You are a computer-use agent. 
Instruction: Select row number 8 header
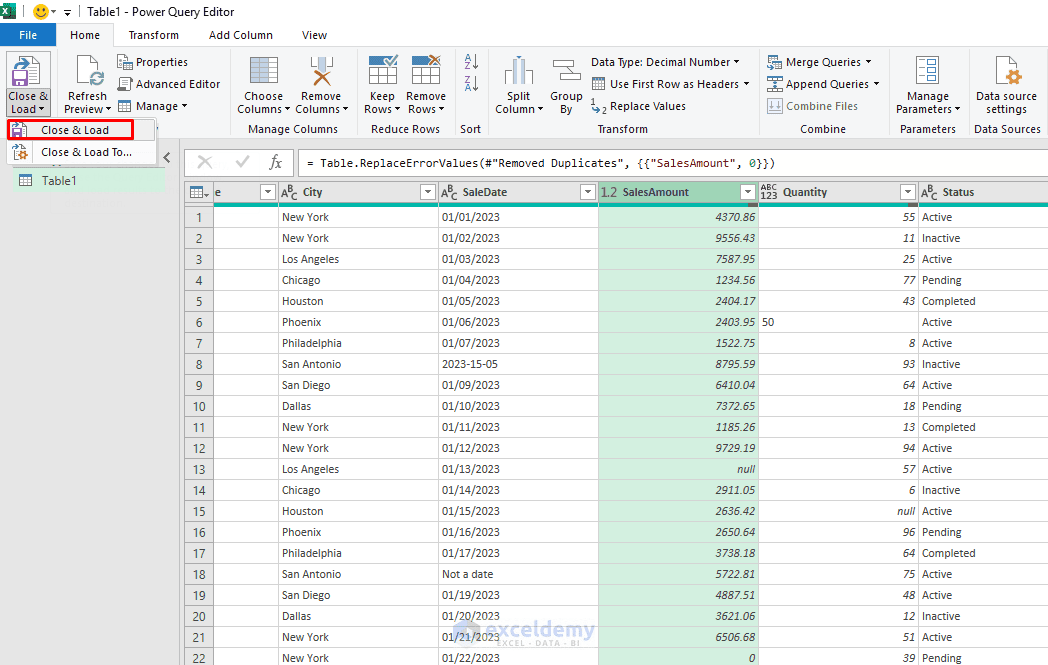199,364
